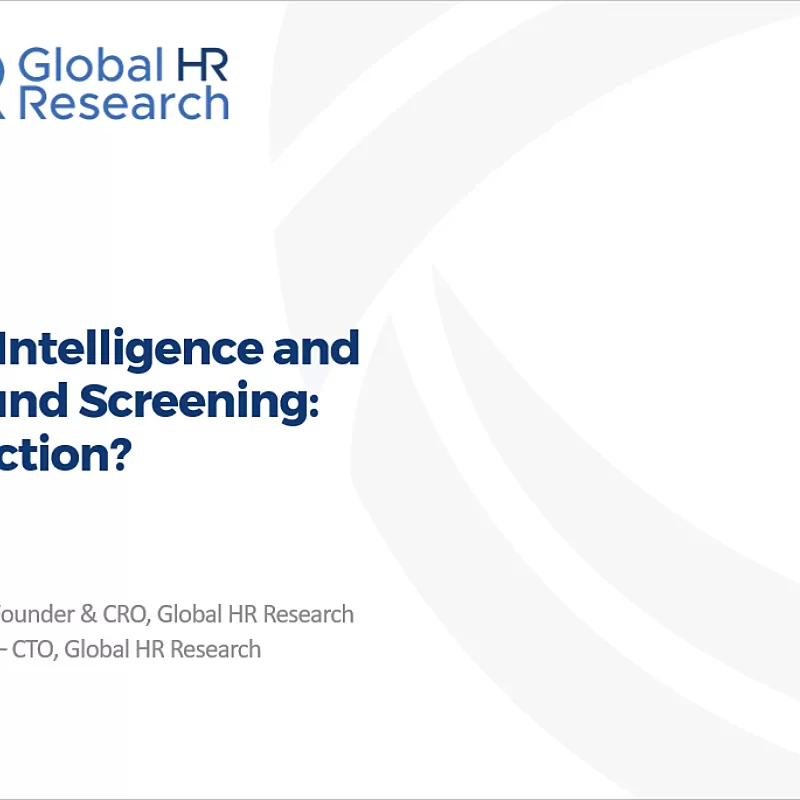Click "Global HR Research" on the CTO line

(164, 649)
